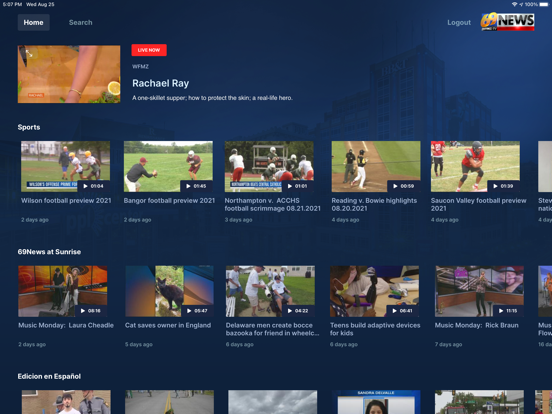Open Teens build adaptive devices title
Viewport: 552px width, 414px height.
tap(375, 329)
